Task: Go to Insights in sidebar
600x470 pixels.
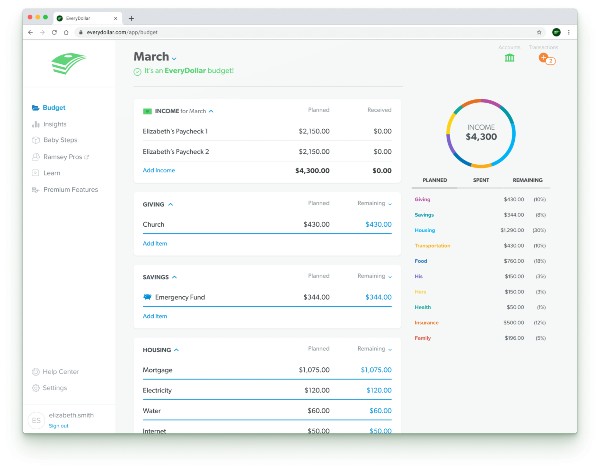Action: 55,124
